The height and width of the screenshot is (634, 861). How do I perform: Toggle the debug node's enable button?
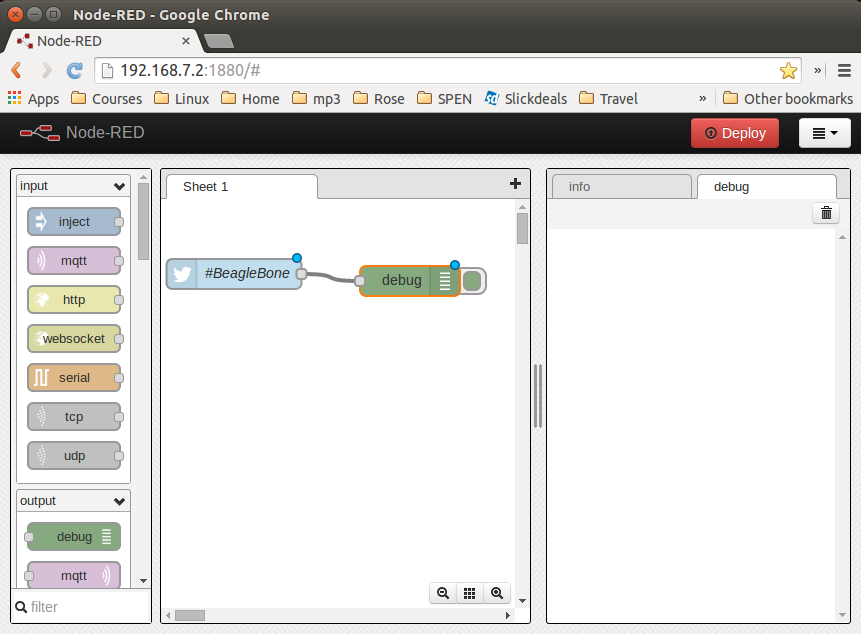472,281
